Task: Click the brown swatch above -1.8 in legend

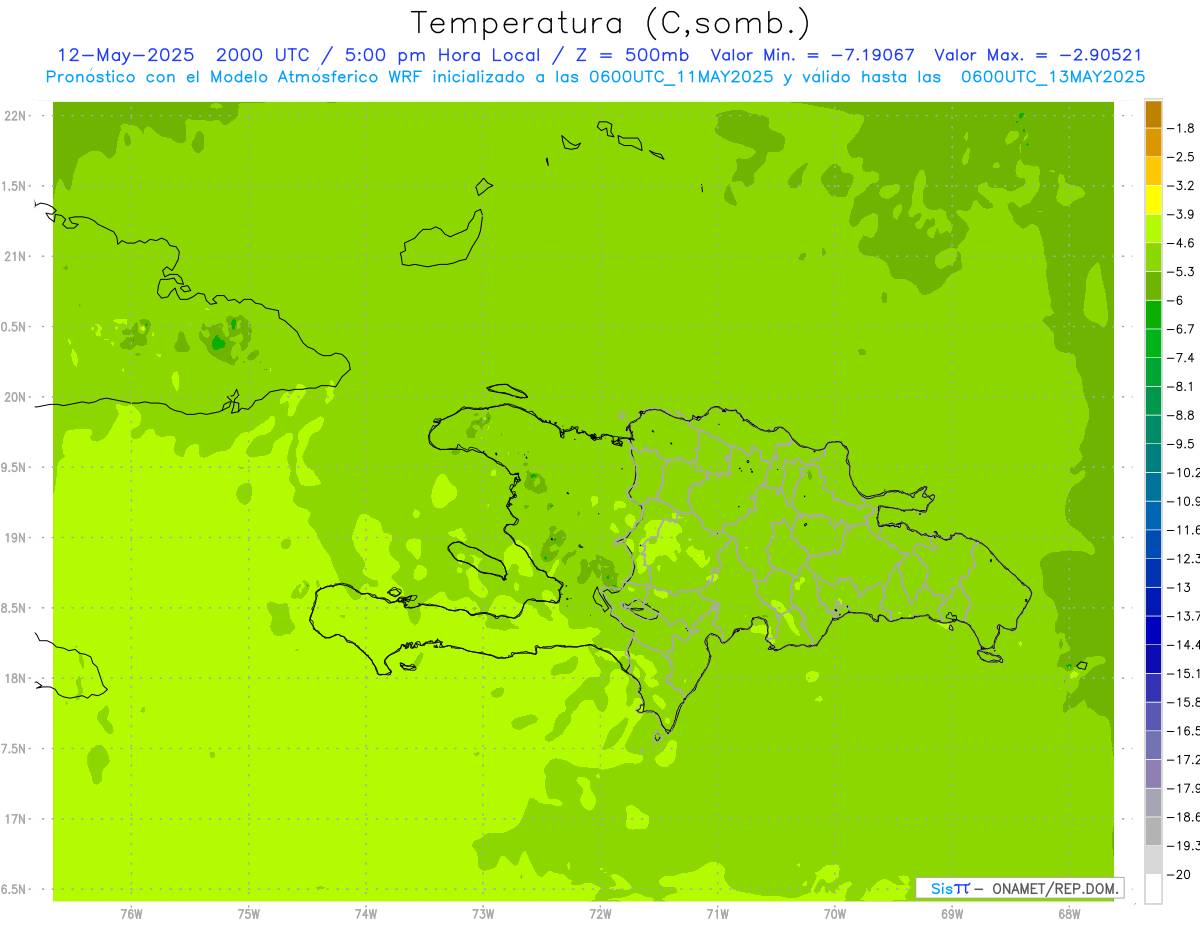Action: click(1153, 113)
